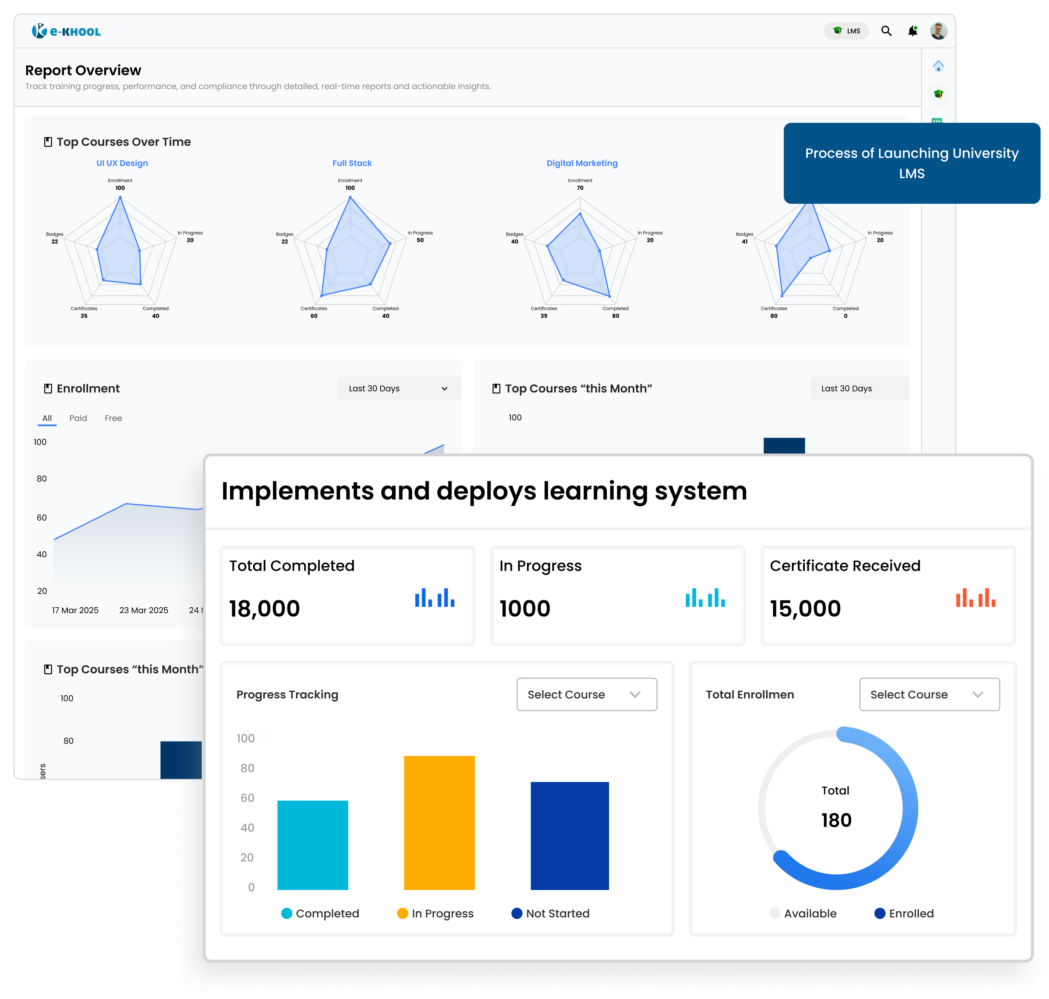1049x999 pixels.
Task: Open Enrollment Last 30 Days dropdown
Action: [399, 388]
